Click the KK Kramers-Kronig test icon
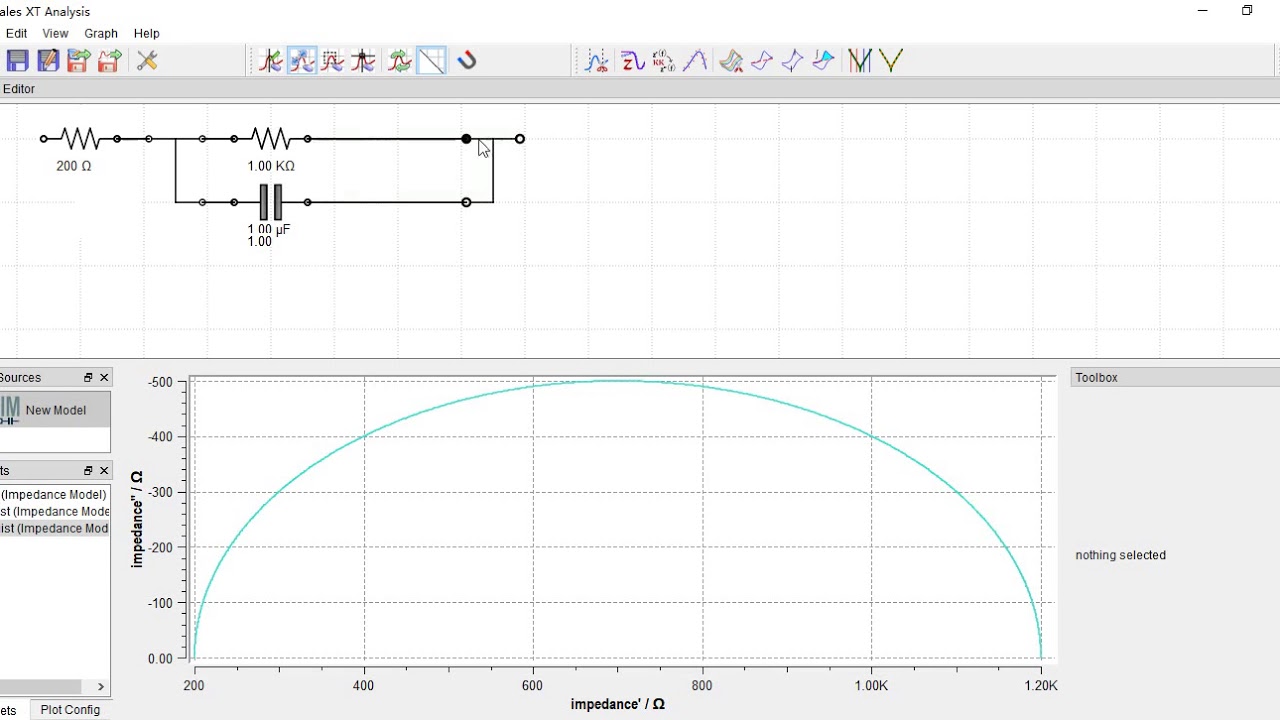The image size is (1280, 720). click(663, 61)
